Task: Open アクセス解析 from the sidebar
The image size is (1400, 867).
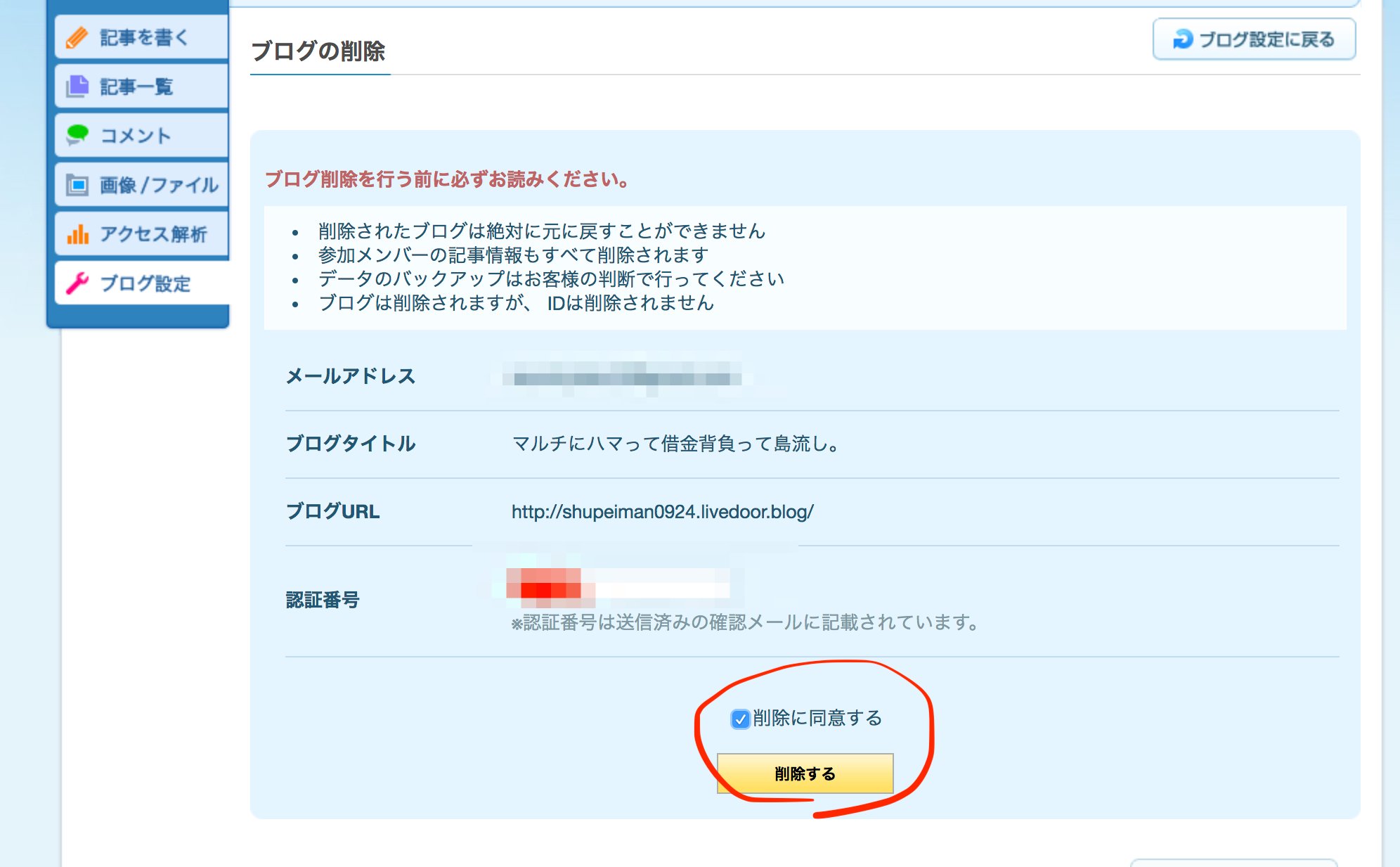Action: tap(153, 234)
